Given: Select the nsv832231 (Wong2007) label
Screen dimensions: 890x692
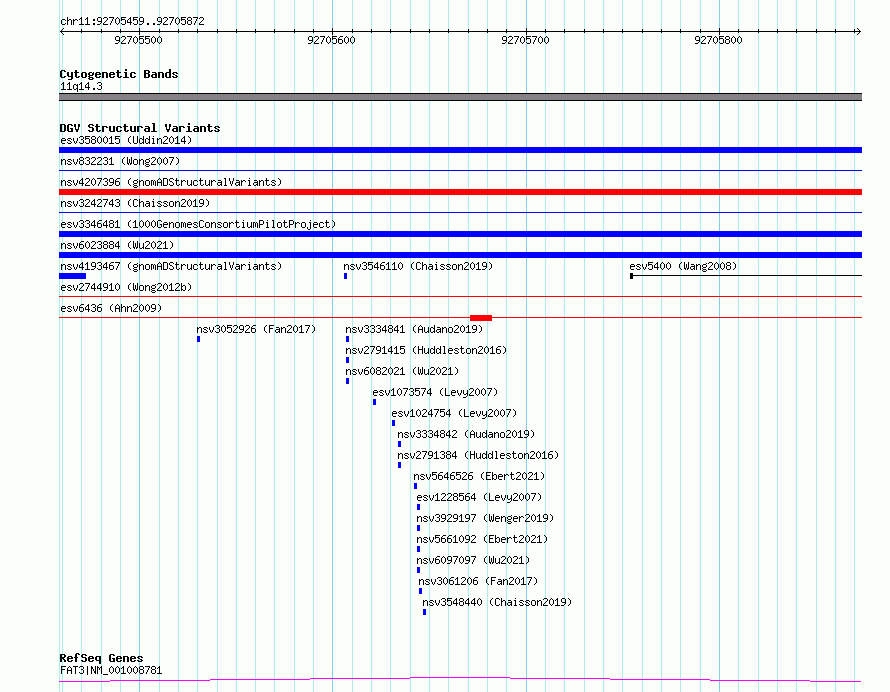Looking at the screenshot, I should 120,161.
